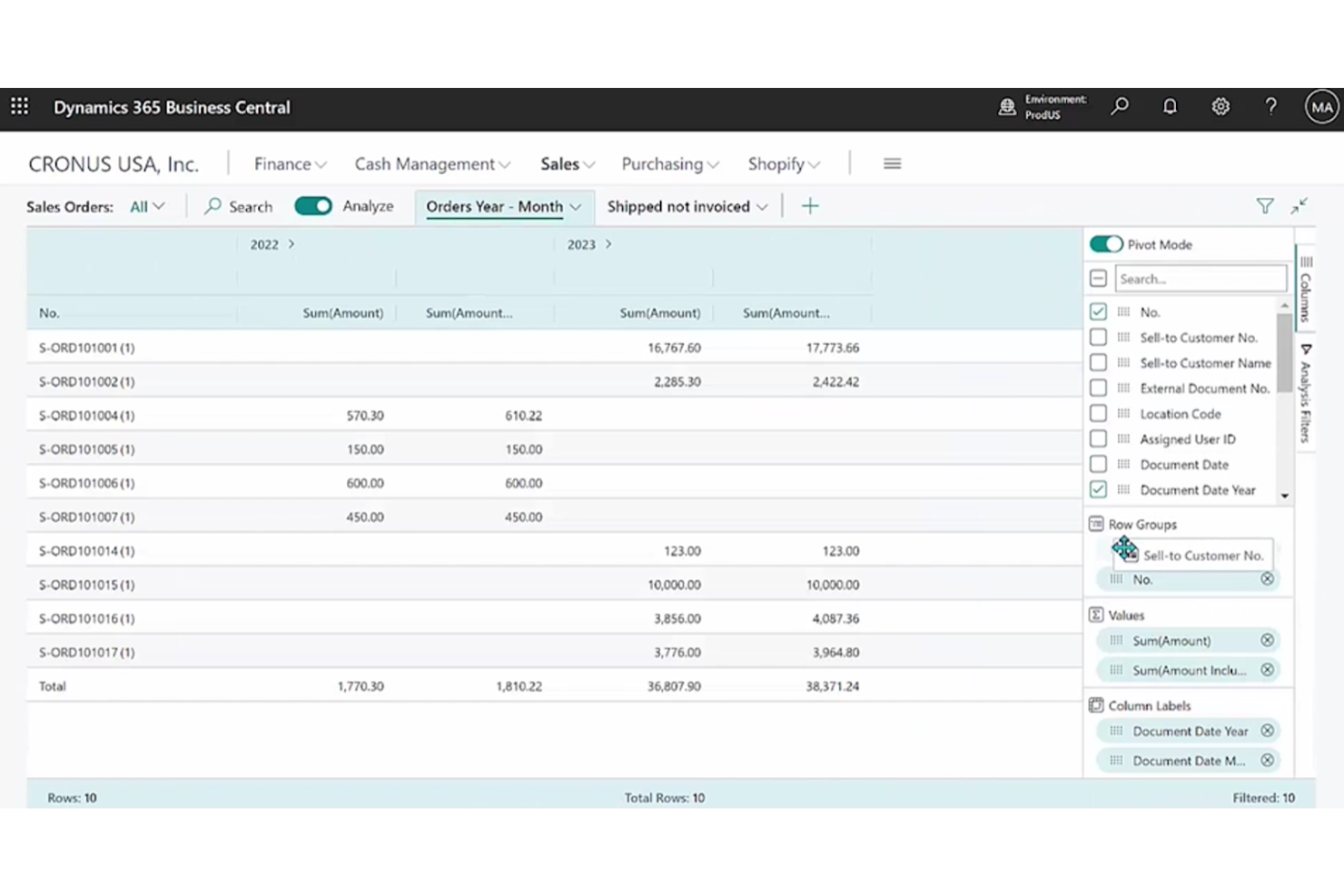Viewport: 1344px width, 896px height.
Task: Expand the 2023 column group
Action: (x=608, y=244)
